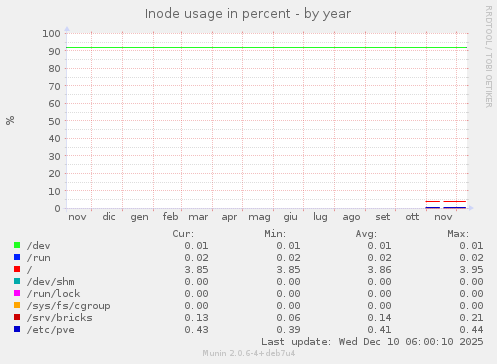Viewport: 497px width, 364px height.
Task: Click the 3.86 Avg value for root
Action: click(x=379, y=270)
